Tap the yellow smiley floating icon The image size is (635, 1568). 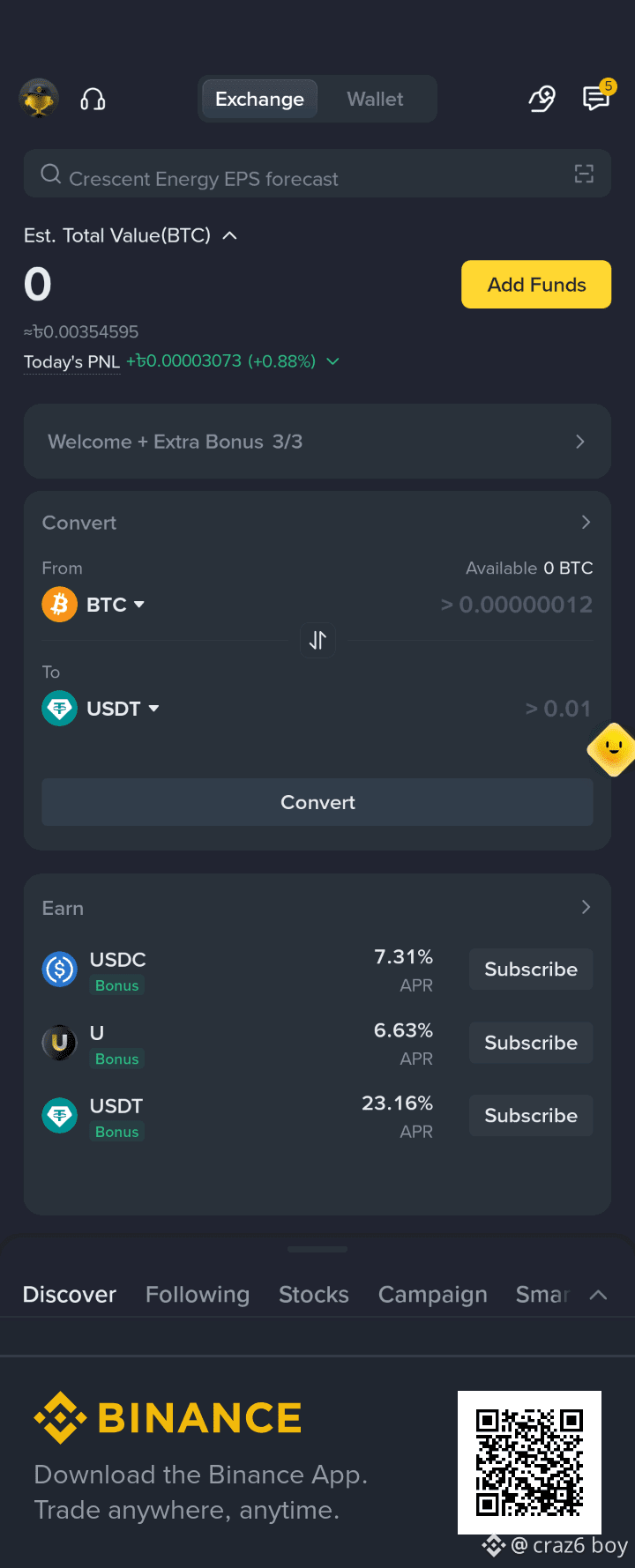[611, 750]
